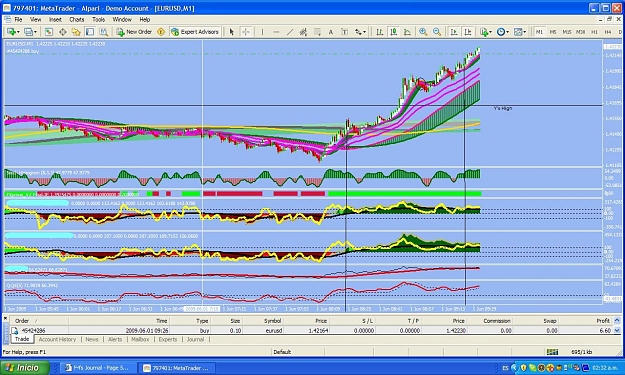Open the Insert menu
The image size is (625, 375).
pyautogui.click(x=55, y=20)
